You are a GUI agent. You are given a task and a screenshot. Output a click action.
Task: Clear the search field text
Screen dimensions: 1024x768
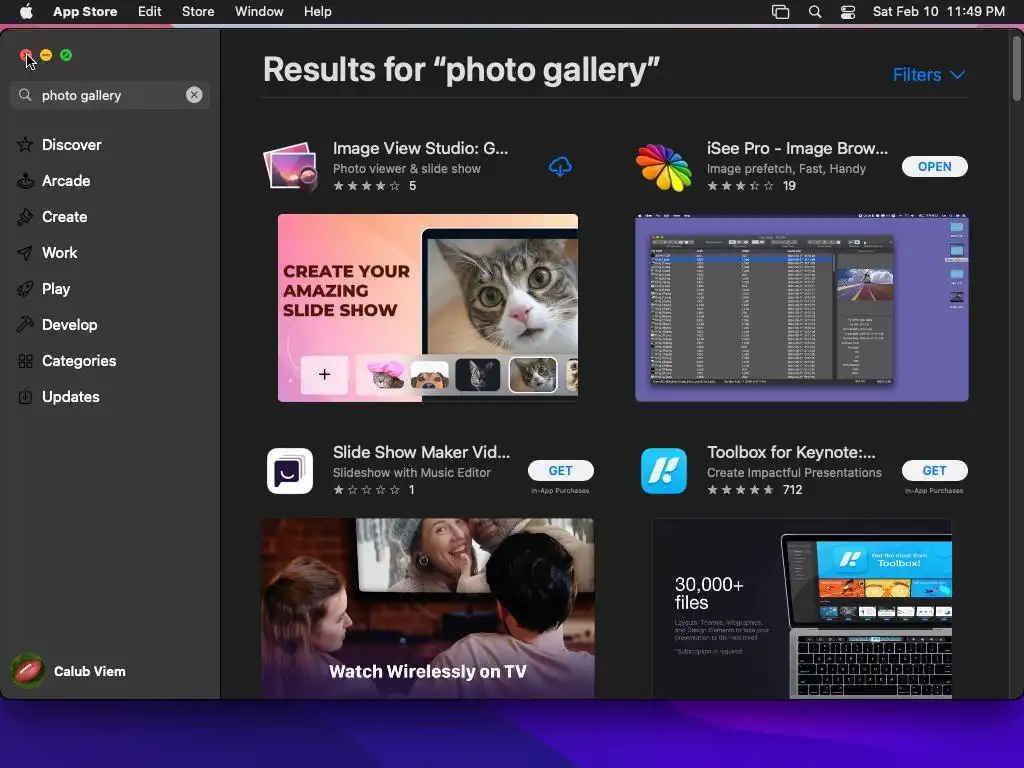point(194,95)
